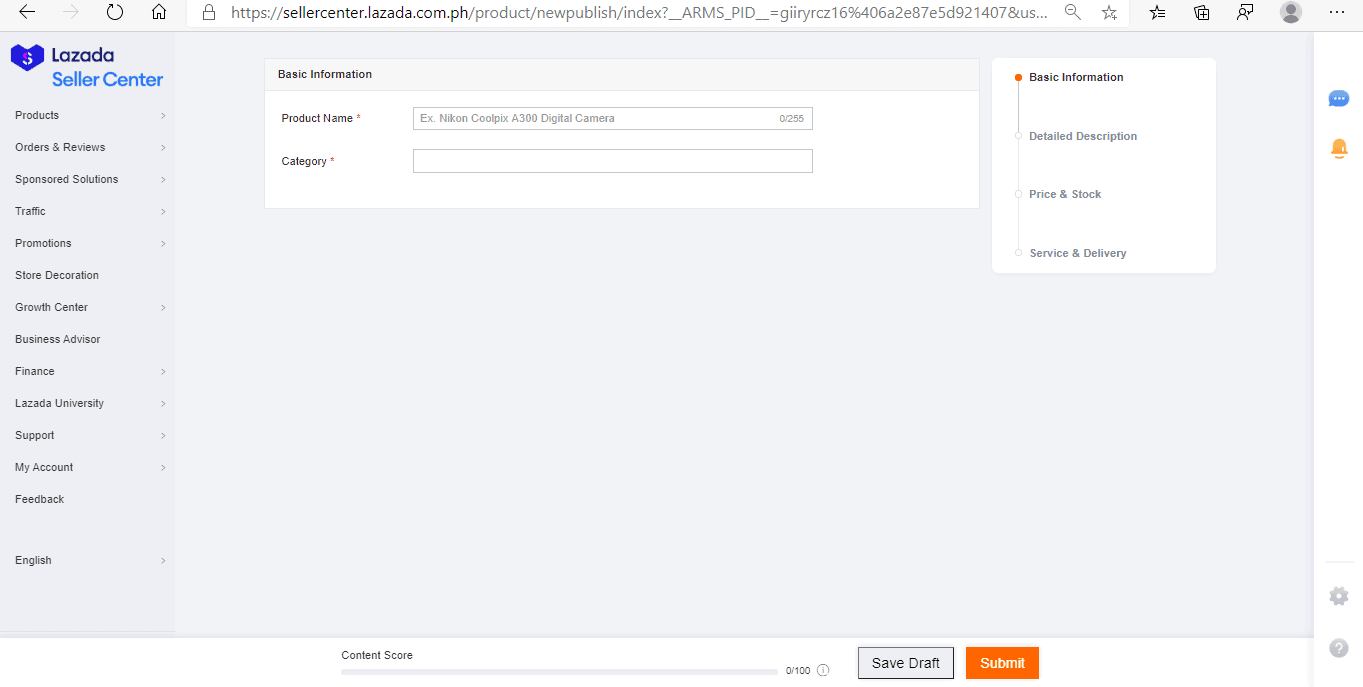
Task: Open the browser profile avatar
Action: tap(1291, 13)
